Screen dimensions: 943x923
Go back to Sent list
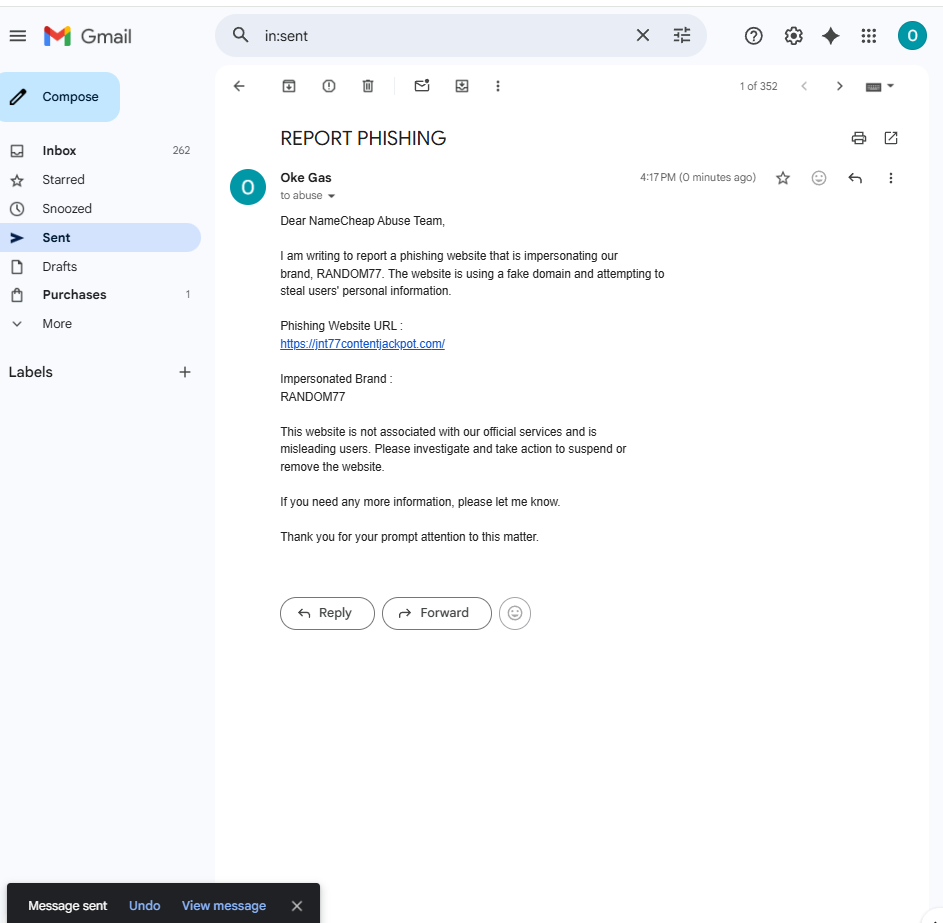tap(239, 86)
